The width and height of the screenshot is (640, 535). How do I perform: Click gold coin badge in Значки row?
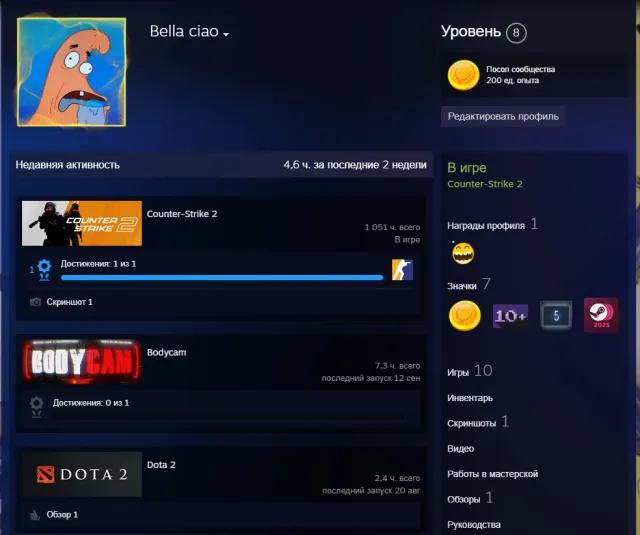click(x=464, y=315)
